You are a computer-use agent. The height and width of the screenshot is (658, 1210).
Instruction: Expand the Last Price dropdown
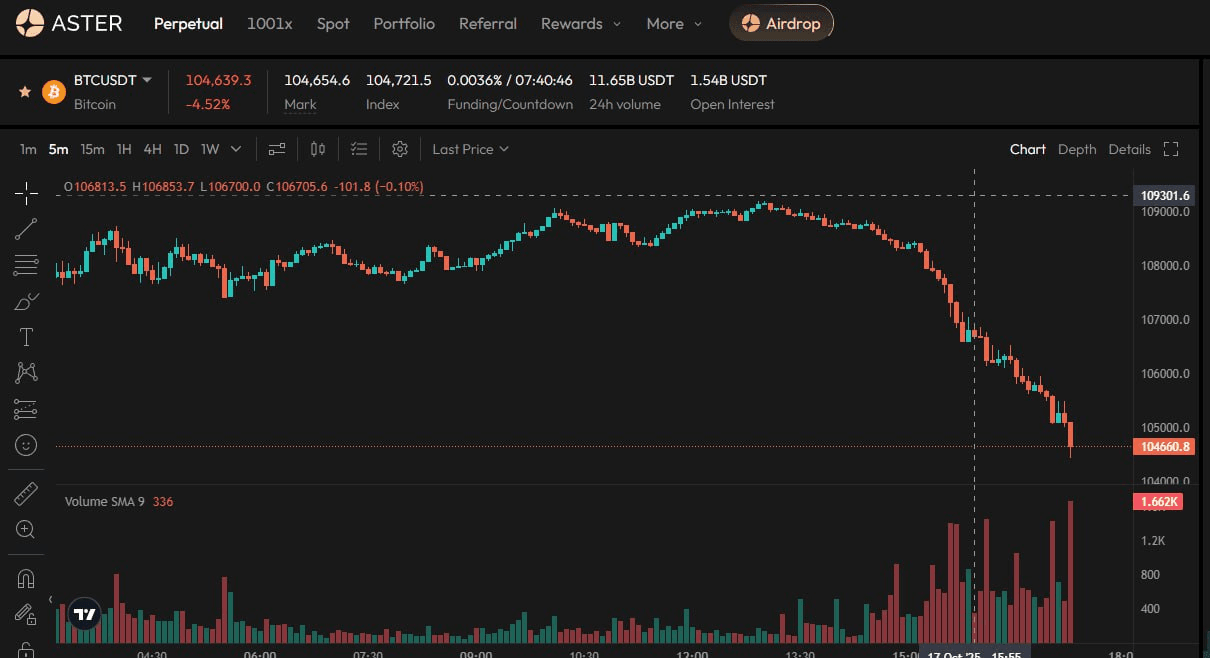click(470, 149)
